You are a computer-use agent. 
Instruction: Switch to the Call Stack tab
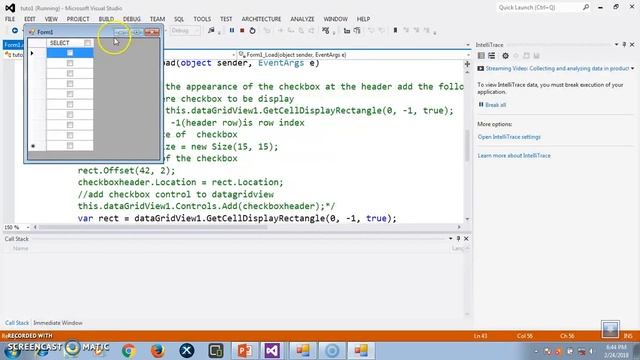(17, 323)
